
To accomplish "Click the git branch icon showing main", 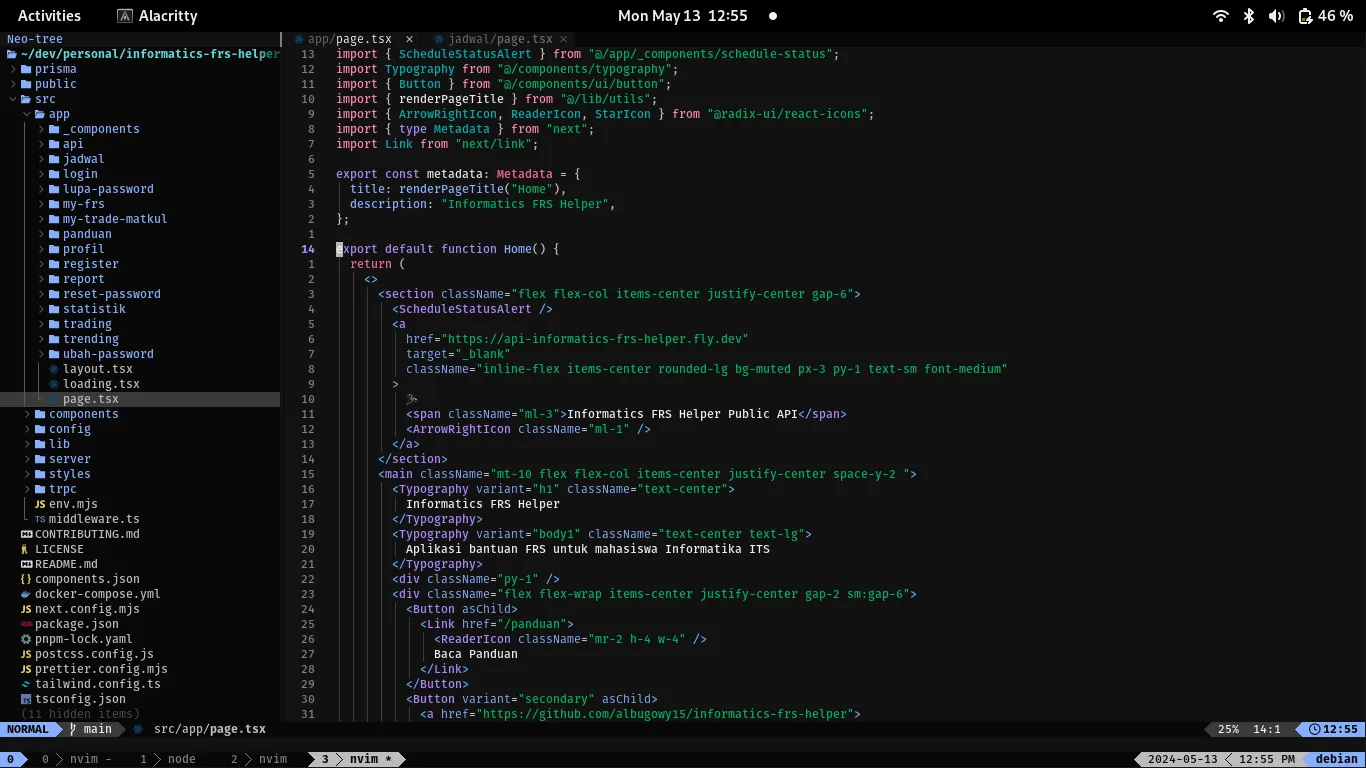I will 71,729.
